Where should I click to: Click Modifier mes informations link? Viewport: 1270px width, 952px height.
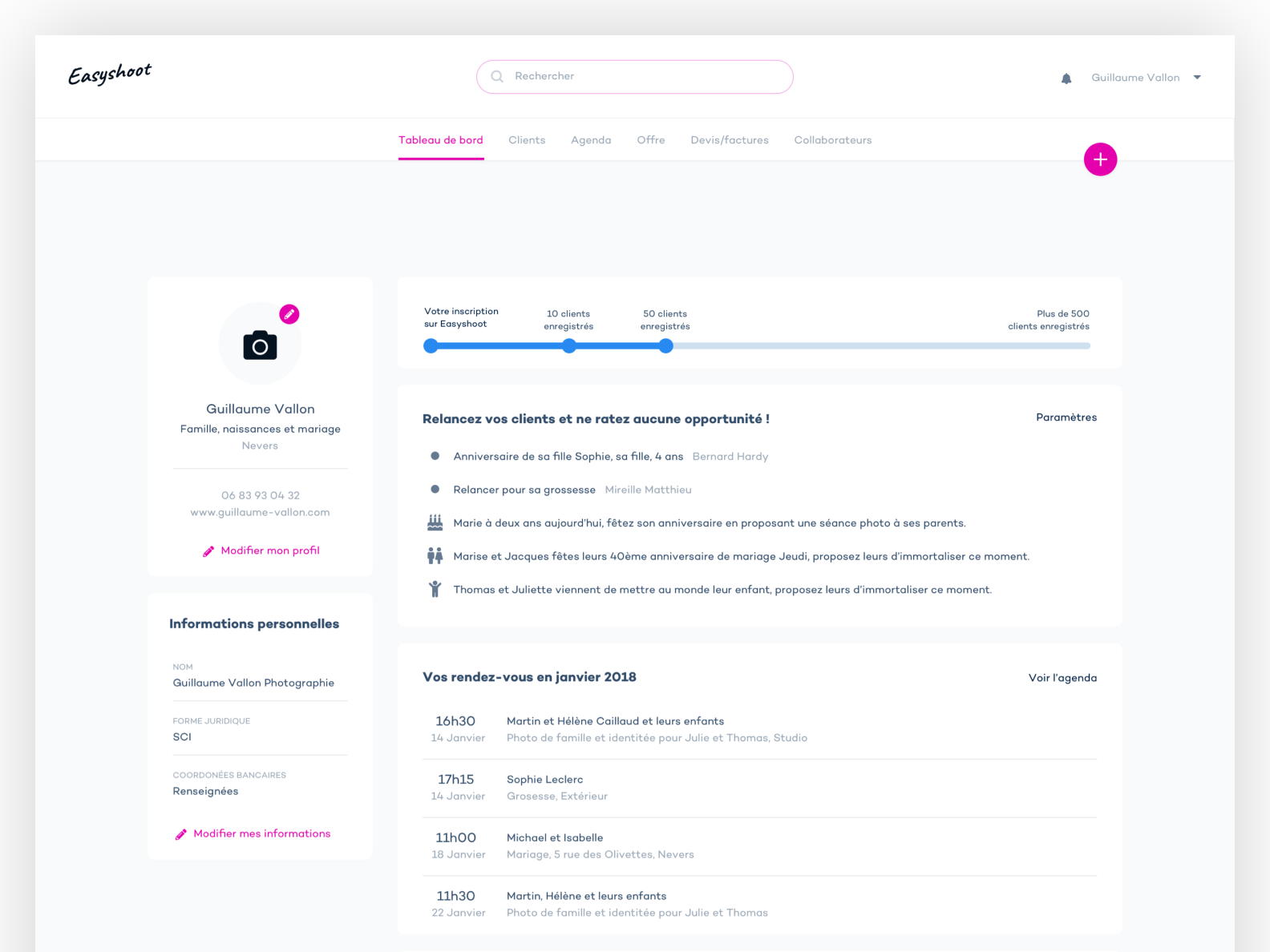[262, 833]
